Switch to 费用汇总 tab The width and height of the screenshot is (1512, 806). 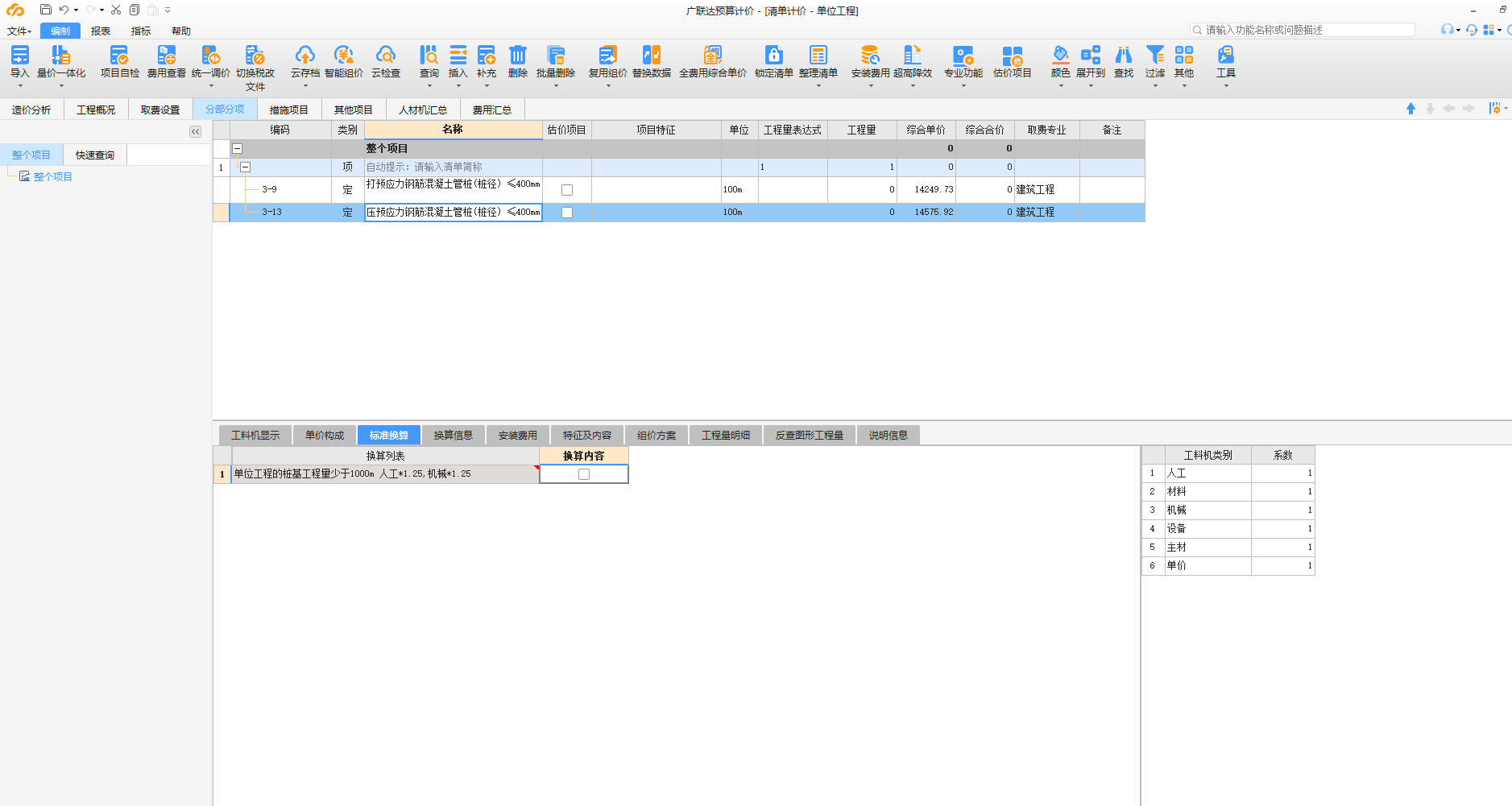coord(492,110)
